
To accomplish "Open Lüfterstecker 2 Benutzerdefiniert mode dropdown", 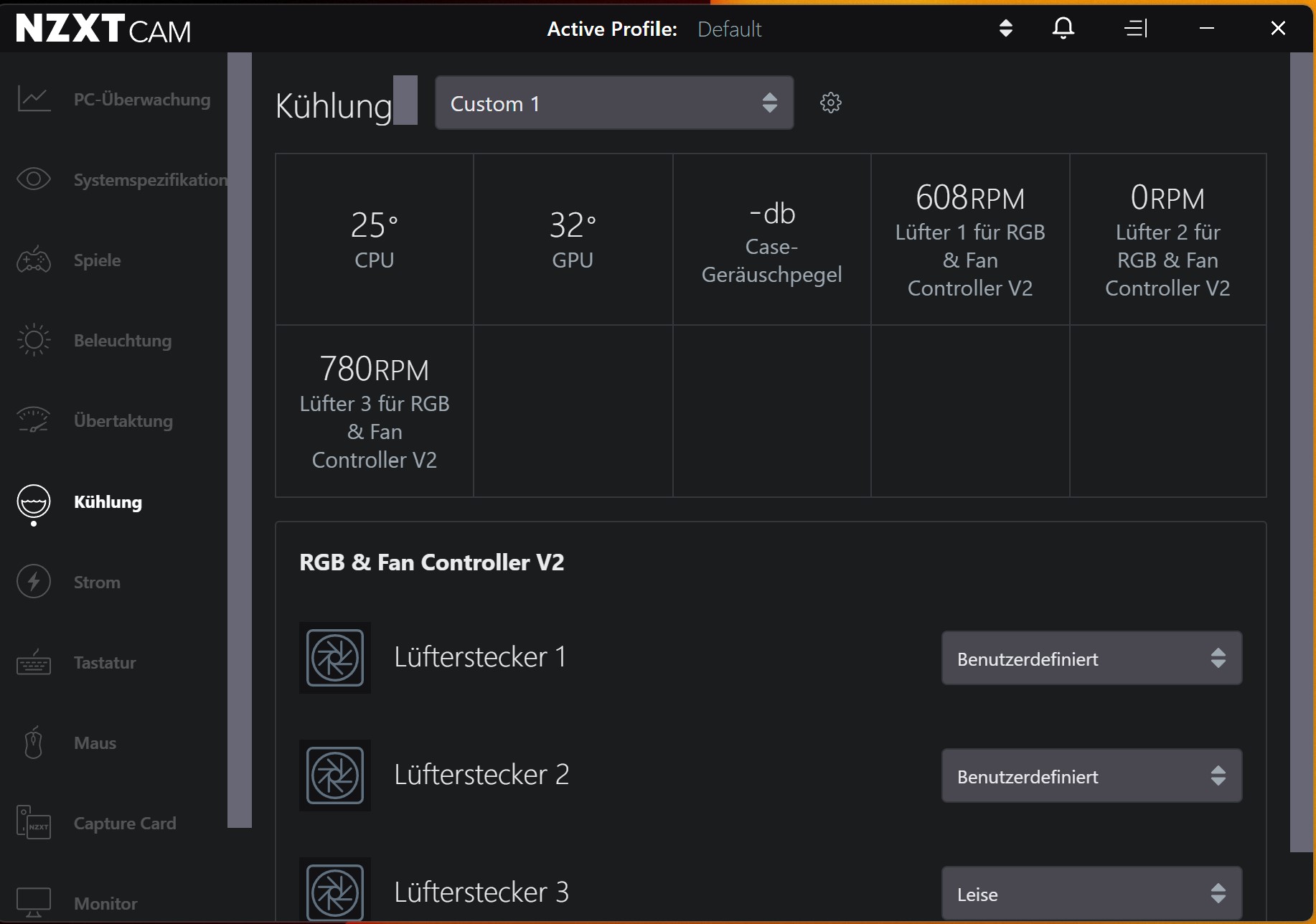I will pos(1091,775).
